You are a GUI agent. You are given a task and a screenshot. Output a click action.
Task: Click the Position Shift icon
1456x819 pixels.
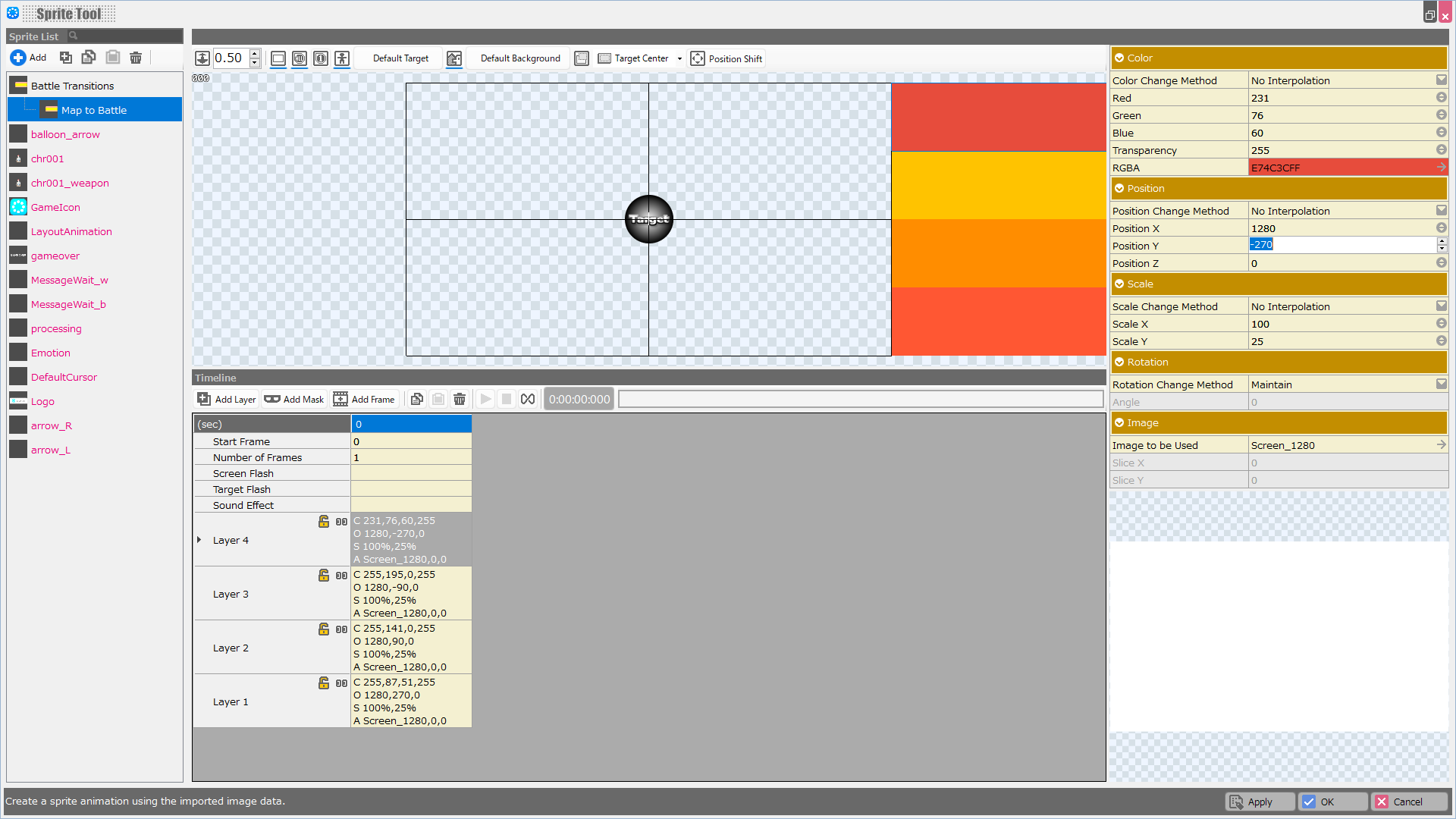[x=698, y=58]
